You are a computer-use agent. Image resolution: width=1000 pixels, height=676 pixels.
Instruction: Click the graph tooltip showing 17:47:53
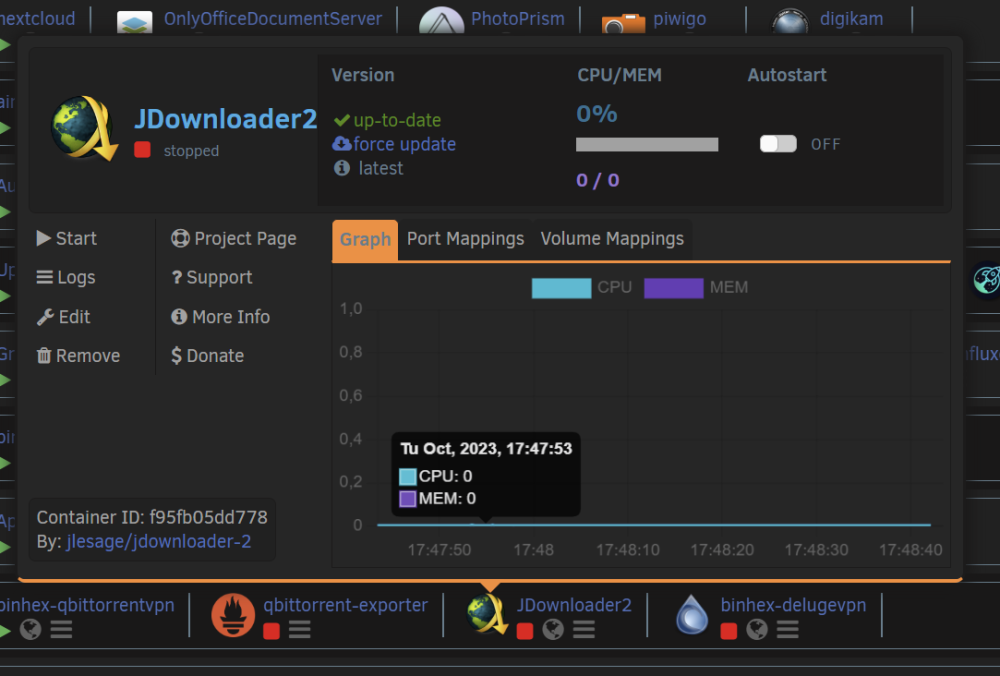coord(486,474)
